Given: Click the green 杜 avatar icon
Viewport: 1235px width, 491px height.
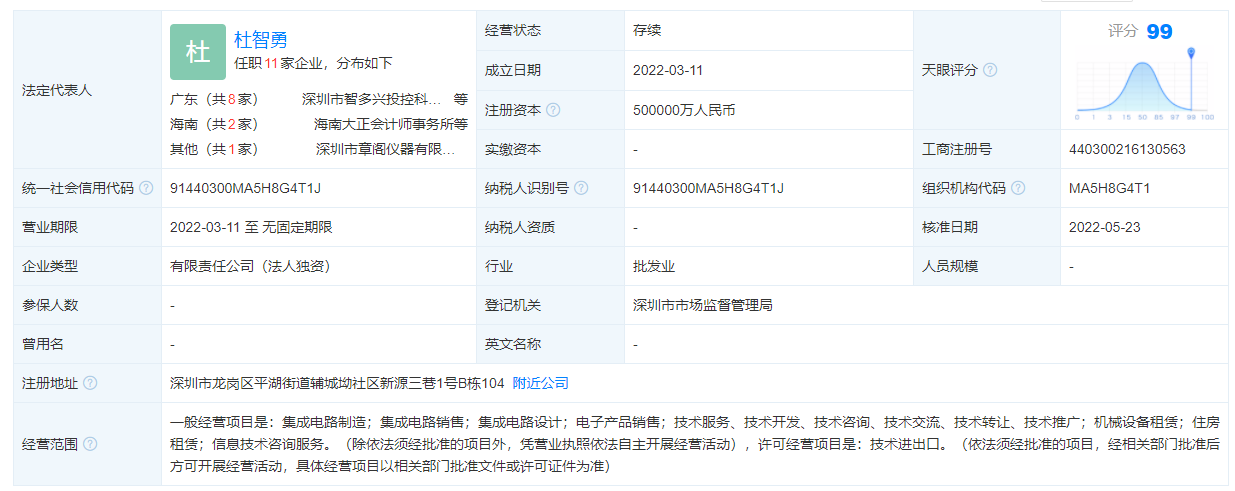Looking at the screenshot, I should (197, 52).
